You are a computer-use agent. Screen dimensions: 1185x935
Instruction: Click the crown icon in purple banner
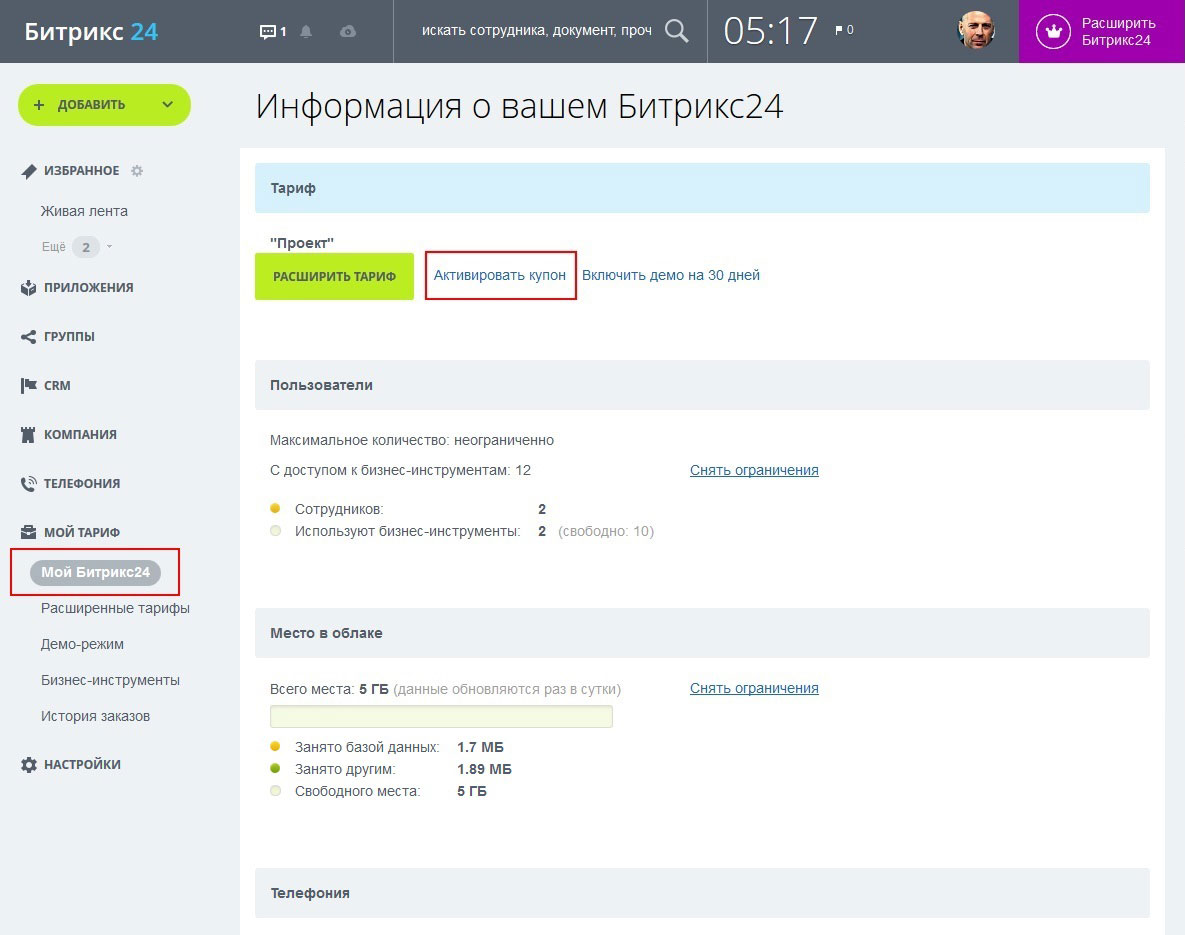tap(1054, 32)
